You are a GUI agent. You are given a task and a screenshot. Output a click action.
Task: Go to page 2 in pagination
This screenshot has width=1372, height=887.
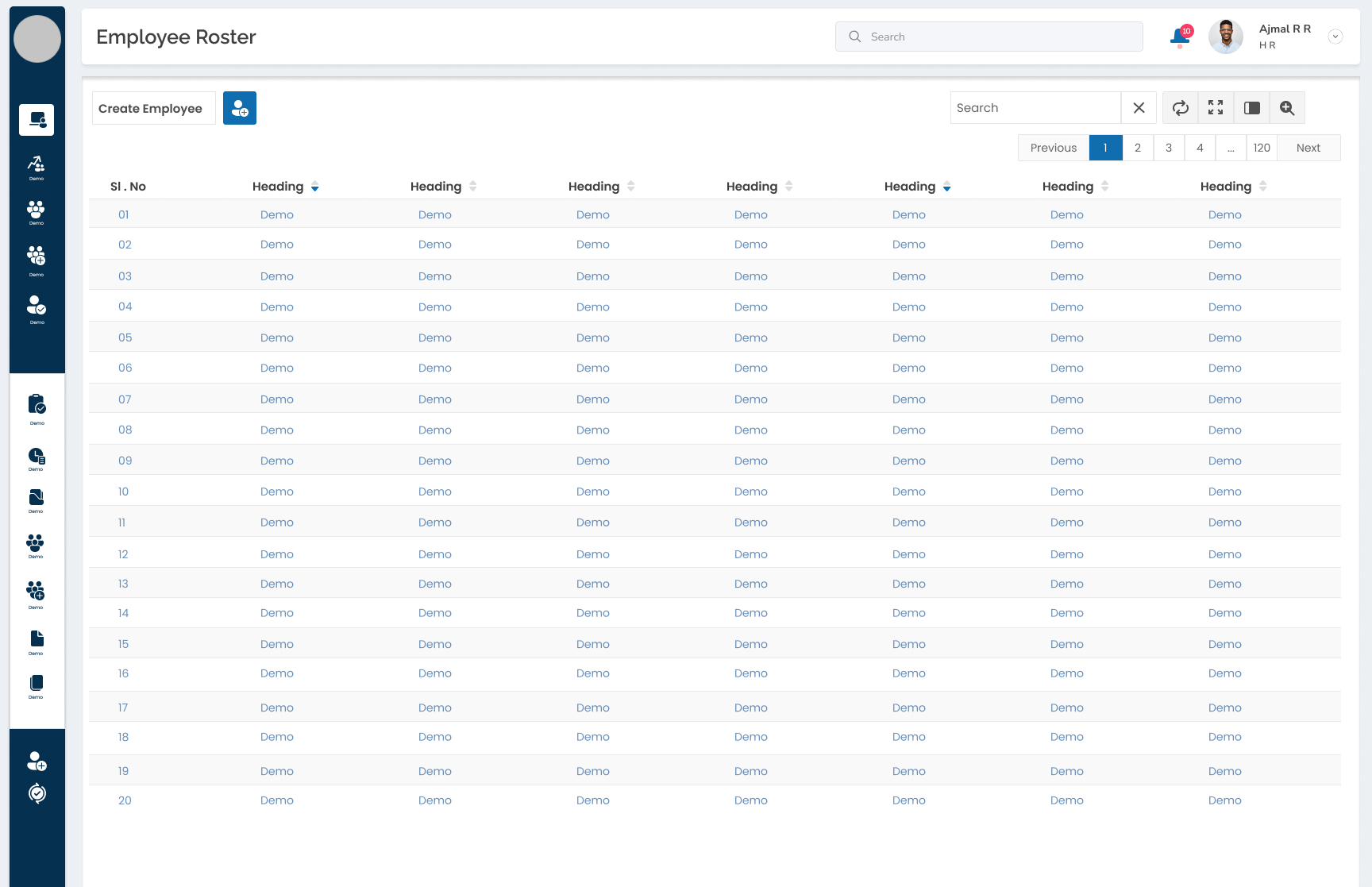point(1138,148)
